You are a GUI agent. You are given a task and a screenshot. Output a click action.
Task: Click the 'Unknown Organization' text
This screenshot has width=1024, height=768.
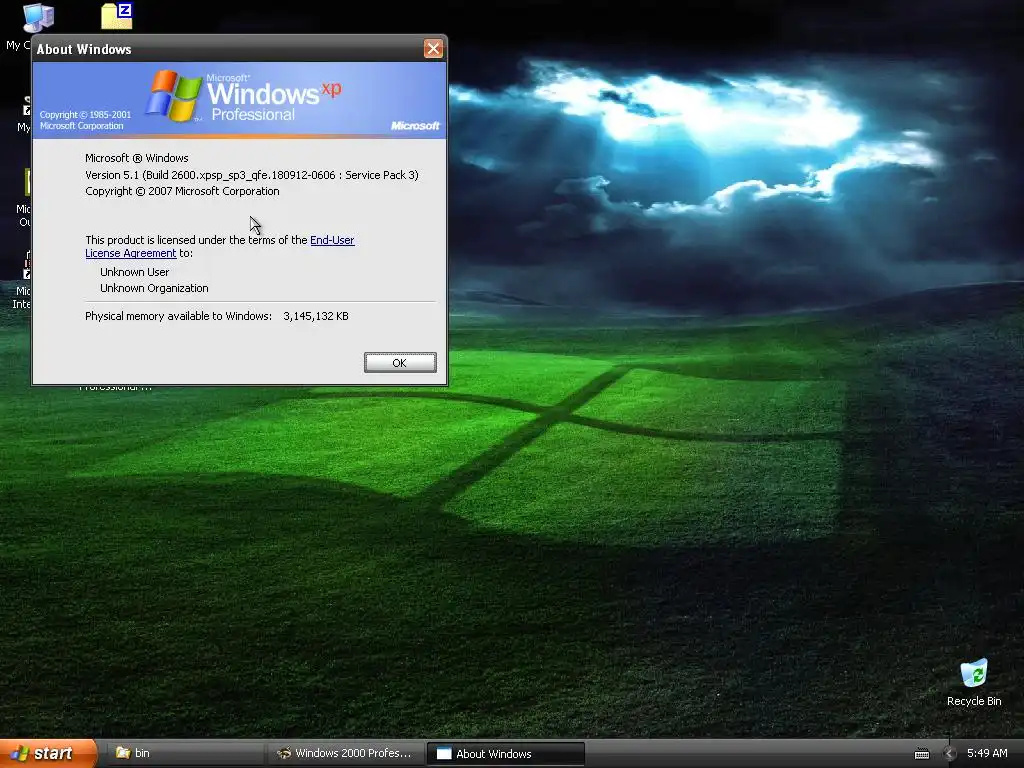click(x=154, y=288)
